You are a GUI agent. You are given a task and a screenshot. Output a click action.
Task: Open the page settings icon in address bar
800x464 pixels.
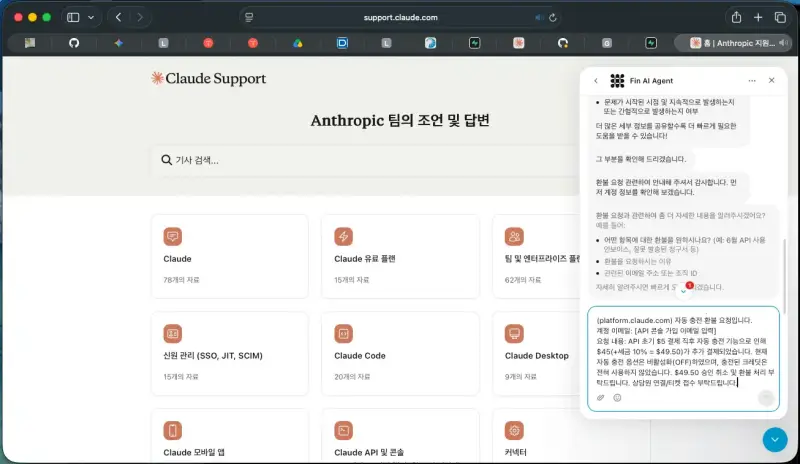pyautogui.click(x=249, y=17)
